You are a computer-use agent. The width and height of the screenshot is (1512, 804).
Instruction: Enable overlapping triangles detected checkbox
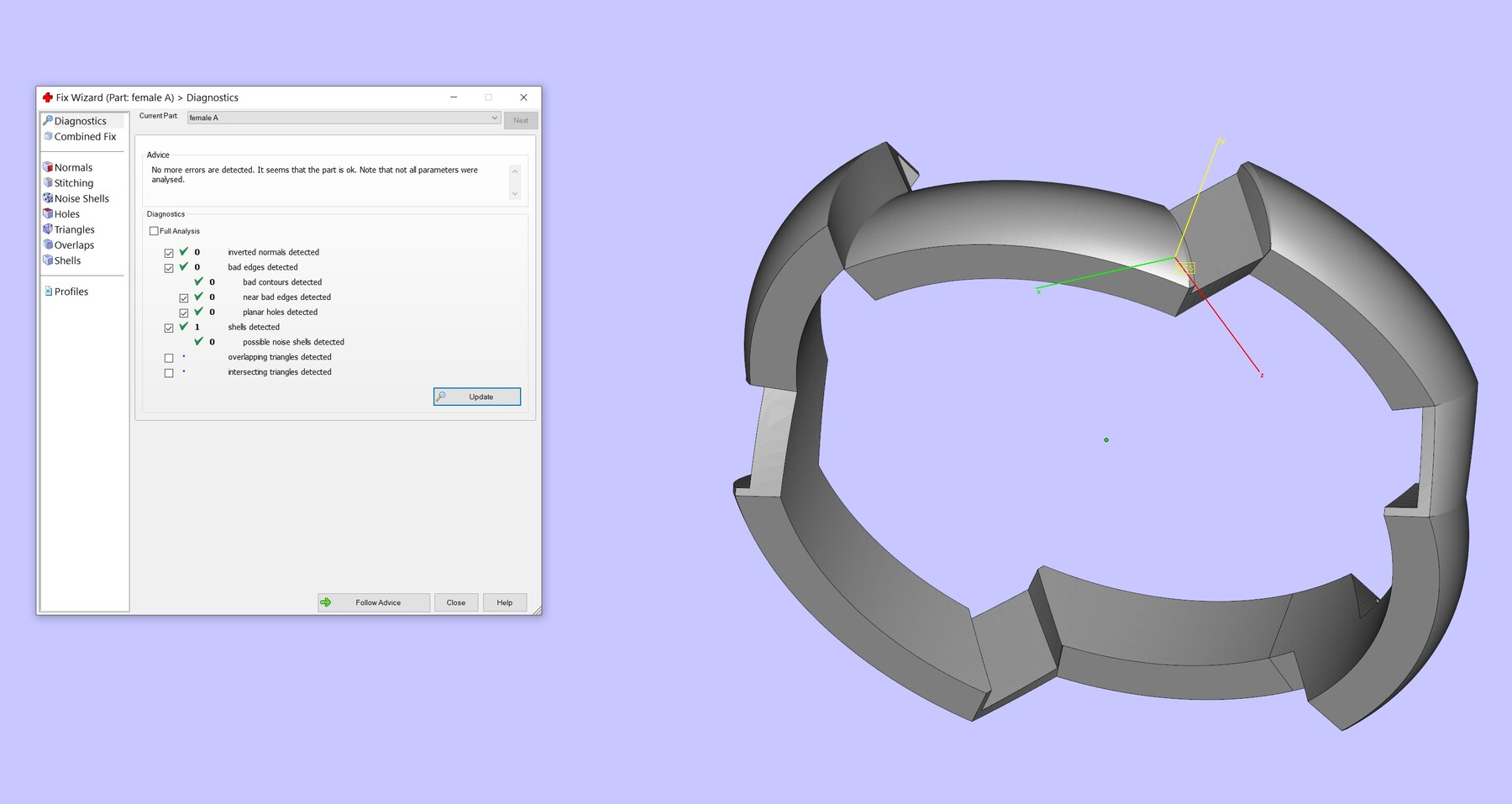pos(169,358)
